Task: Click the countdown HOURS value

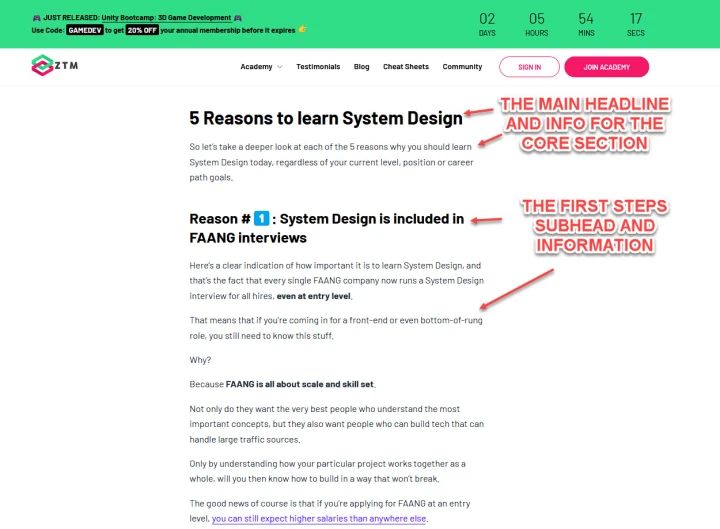Action: [536, 19]
